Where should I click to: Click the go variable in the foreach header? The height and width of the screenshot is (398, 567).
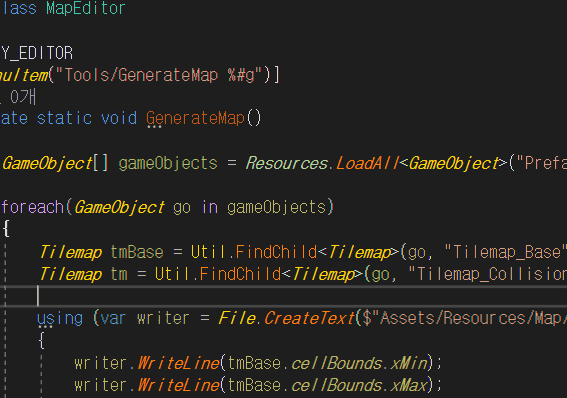(182, 208)
